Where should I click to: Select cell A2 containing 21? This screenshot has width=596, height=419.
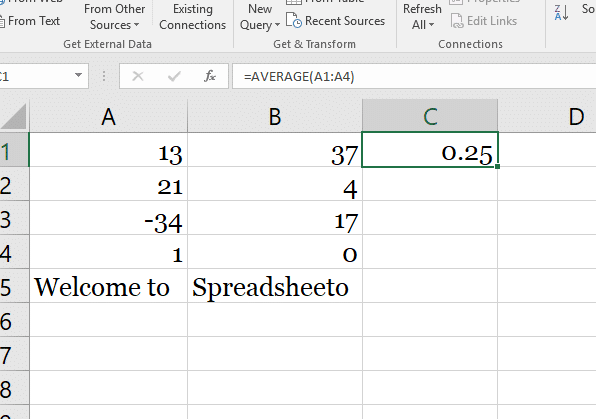108,184
